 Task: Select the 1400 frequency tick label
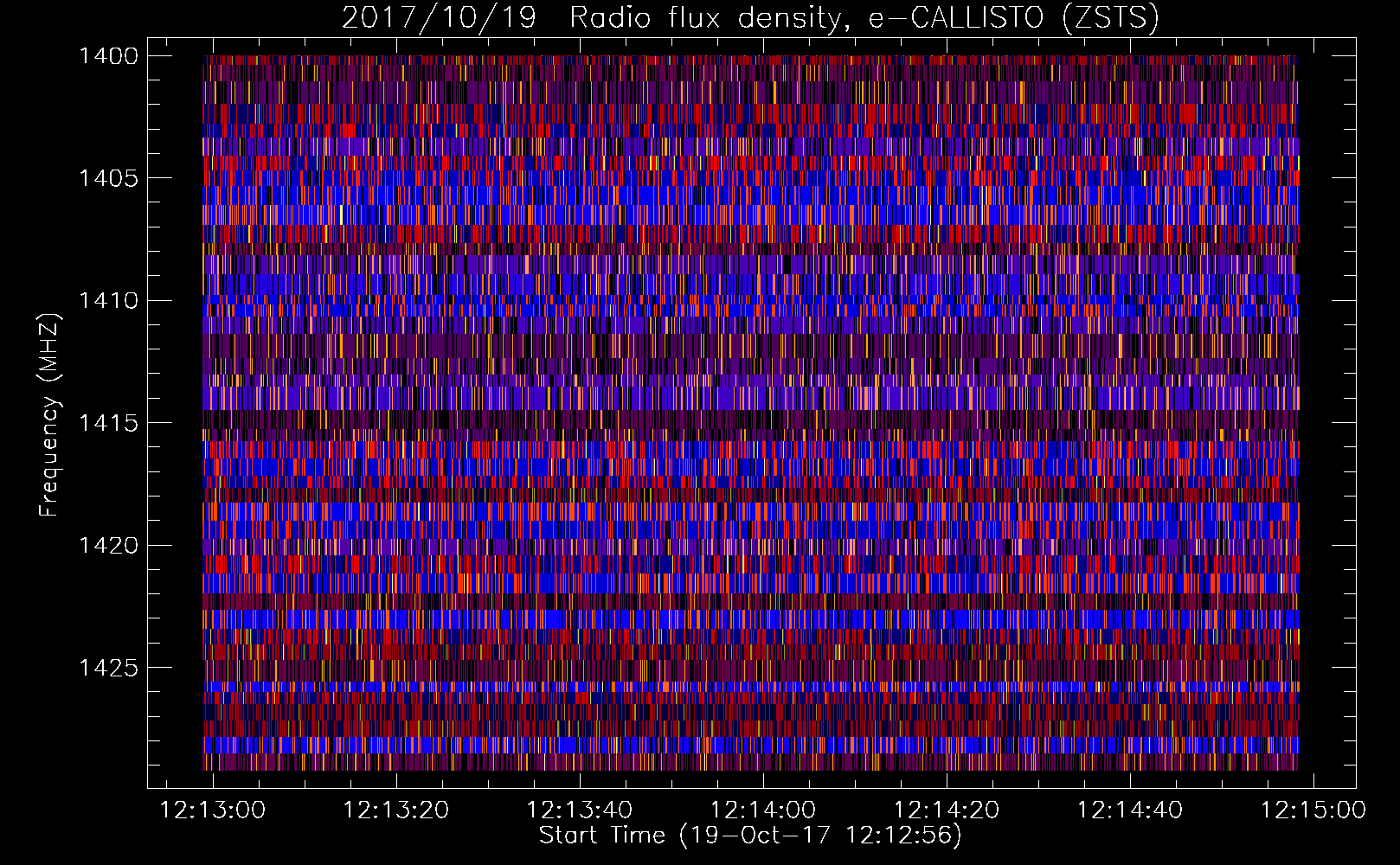click(108, 56)
